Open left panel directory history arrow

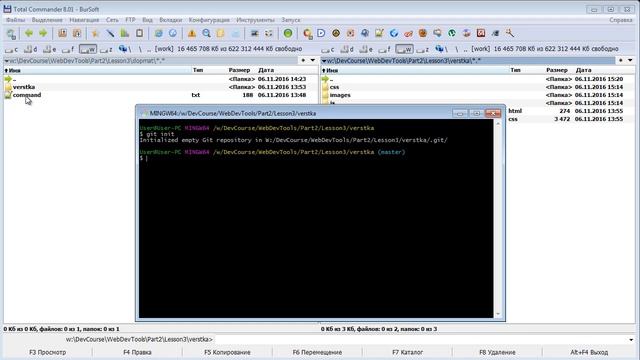pos(313,60)
